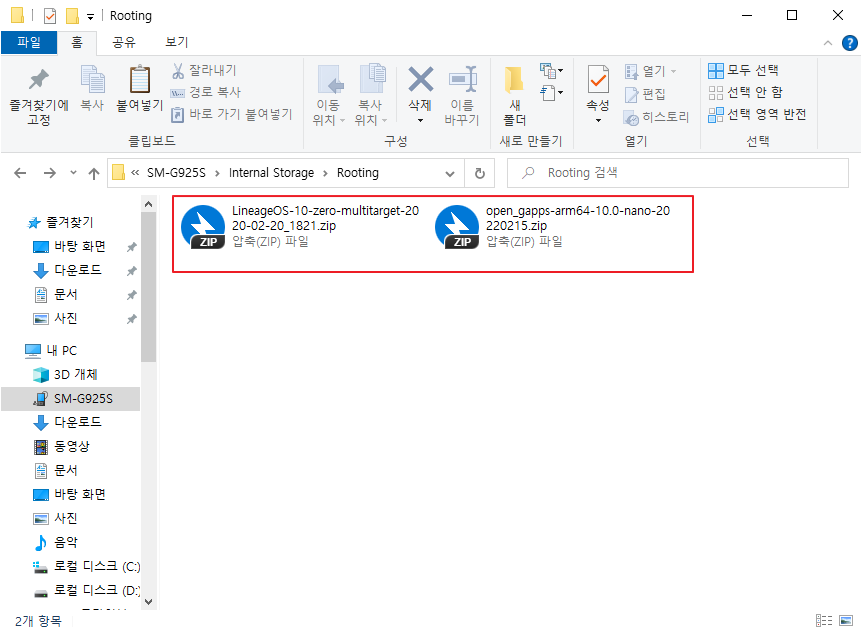862x634 pixels.
Task: Open the File (파일) tab
Action: point(29,42)
